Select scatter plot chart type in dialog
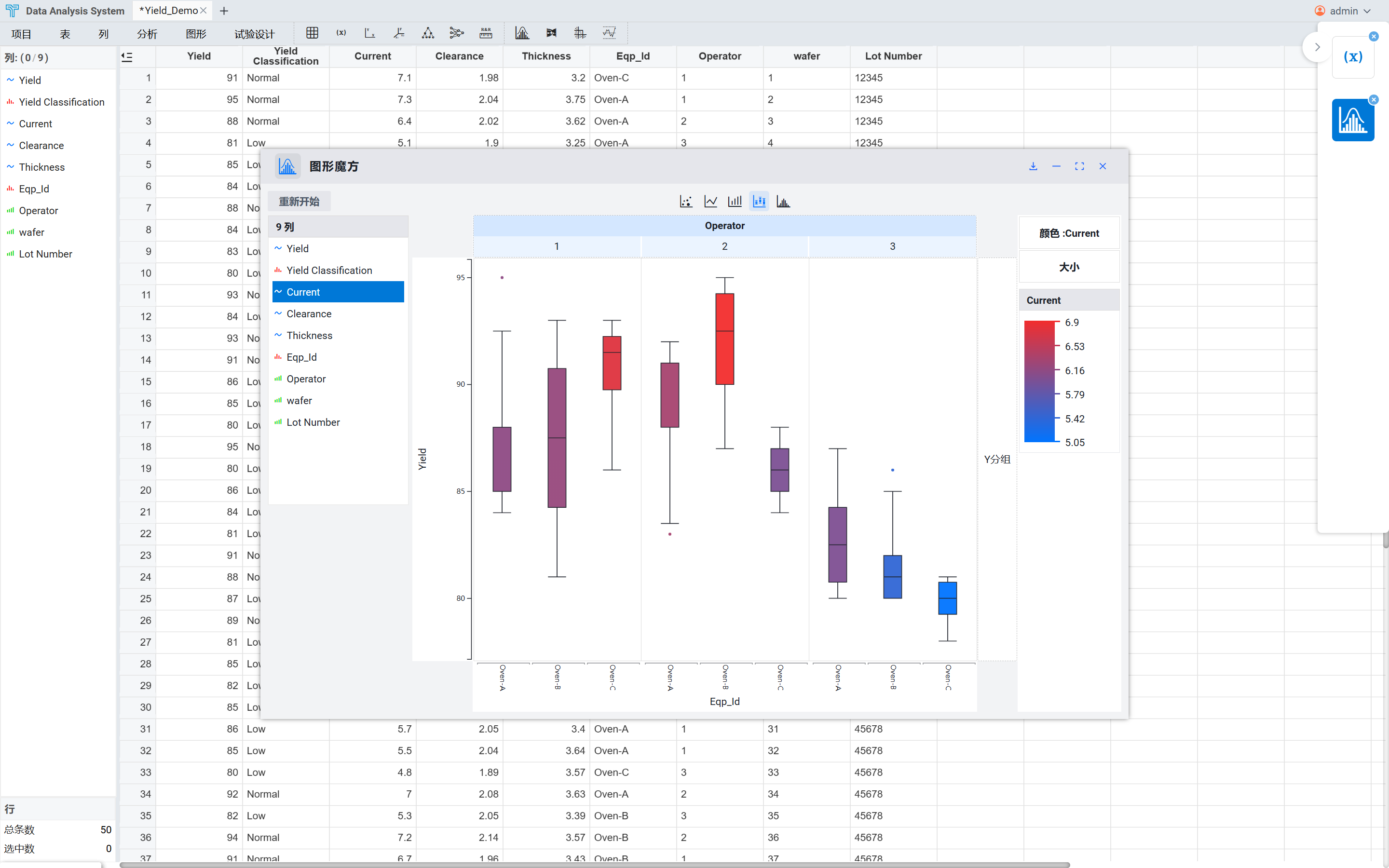1389x868 pixels. coord(686,202)
